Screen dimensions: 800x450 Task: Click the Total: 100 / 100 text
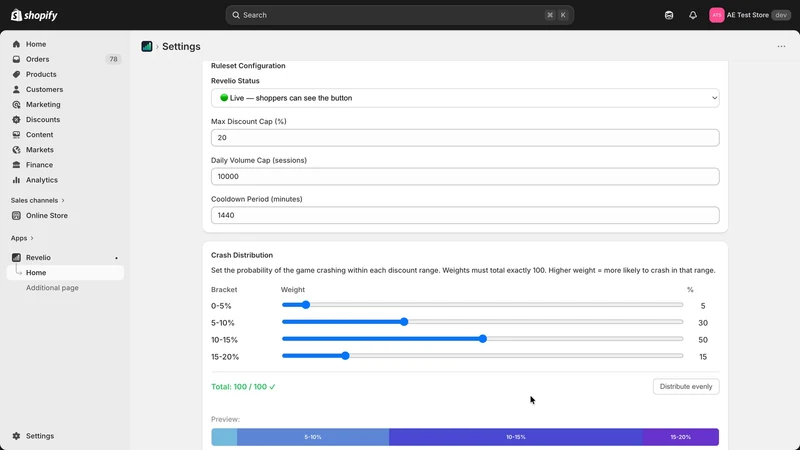click(243, 387)
